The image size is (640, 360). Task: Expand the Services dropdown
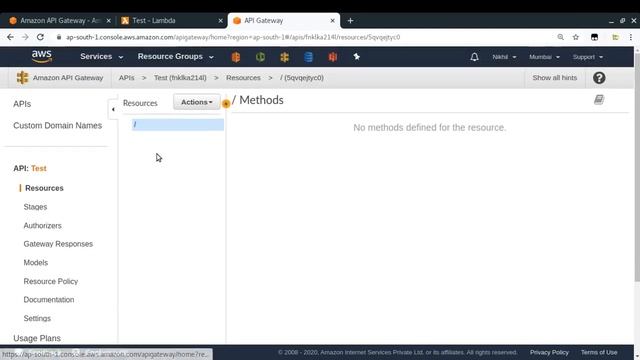(102, 57)
